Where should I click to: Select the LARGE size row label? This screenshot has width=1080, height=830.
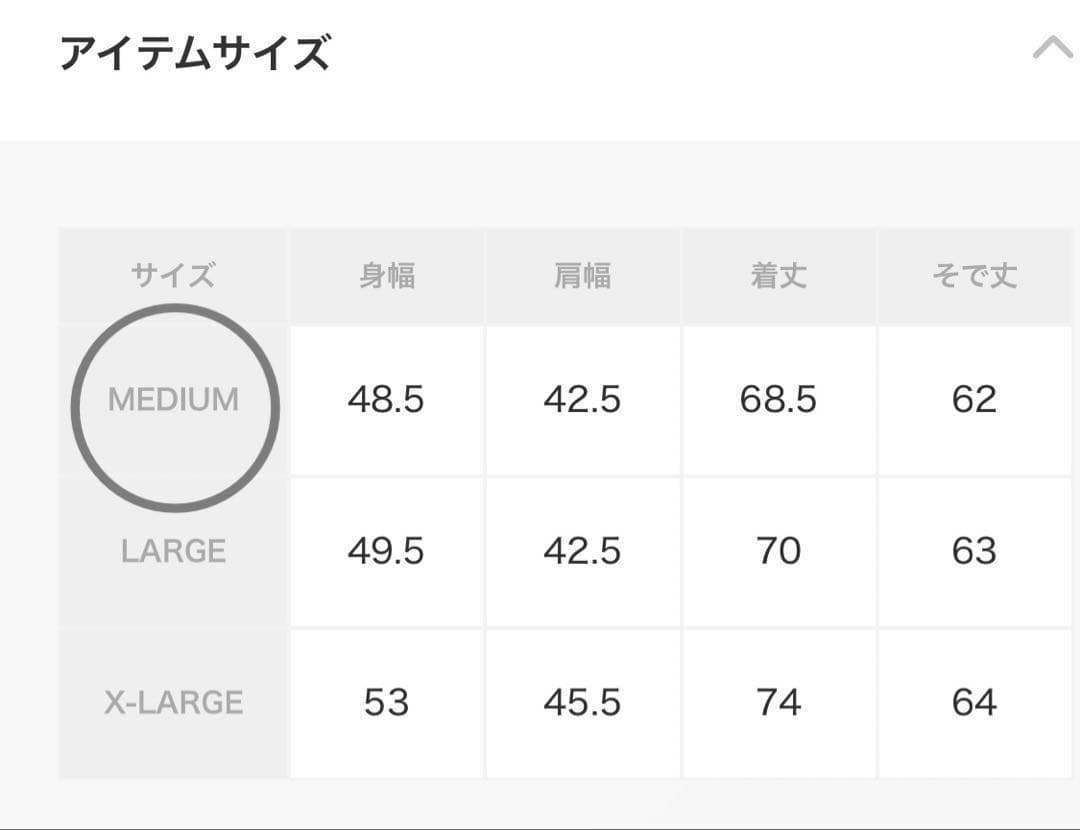(x=174, y=551)
